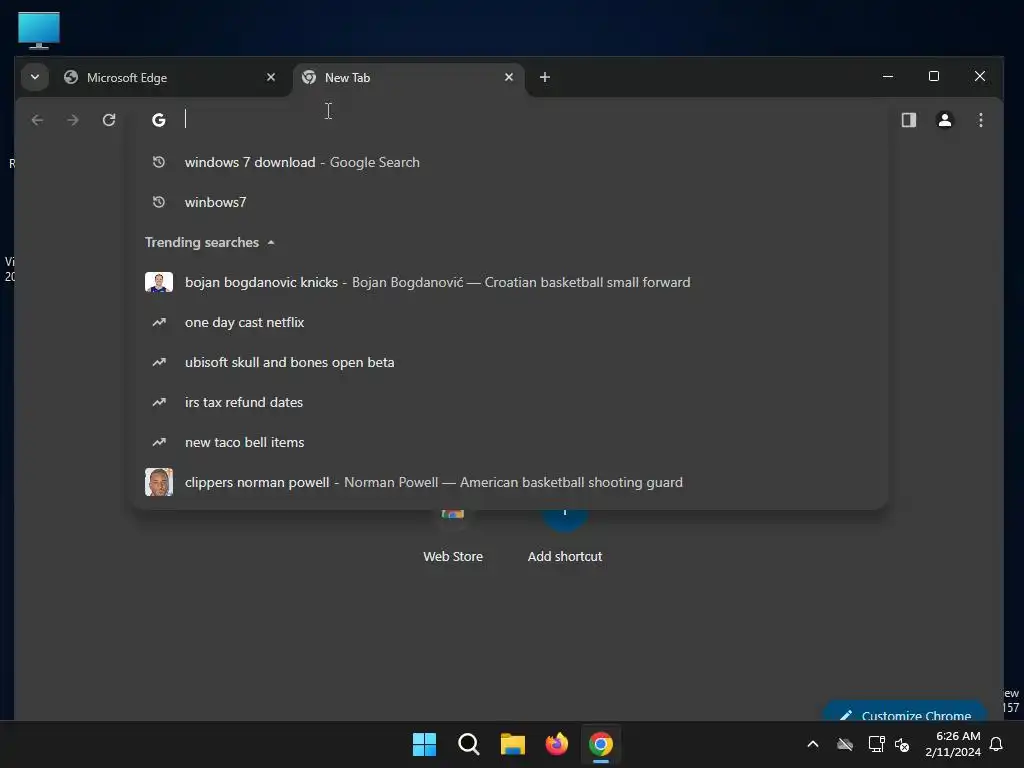Open taskbar Search magnifier
This screenshot has width=1024, height=768.
[x=469, y=744]
